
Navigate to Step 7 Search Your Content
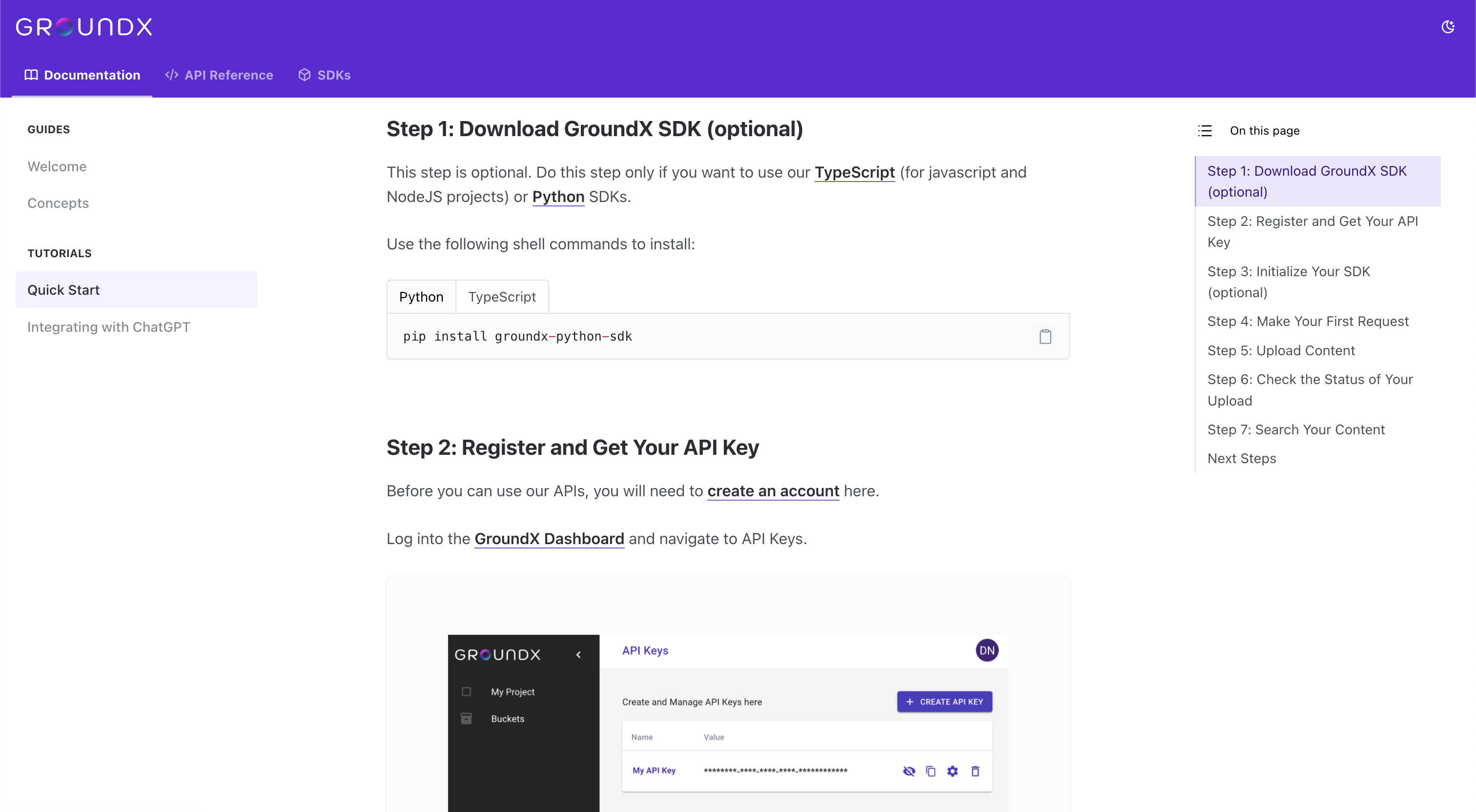(1296, 429)
